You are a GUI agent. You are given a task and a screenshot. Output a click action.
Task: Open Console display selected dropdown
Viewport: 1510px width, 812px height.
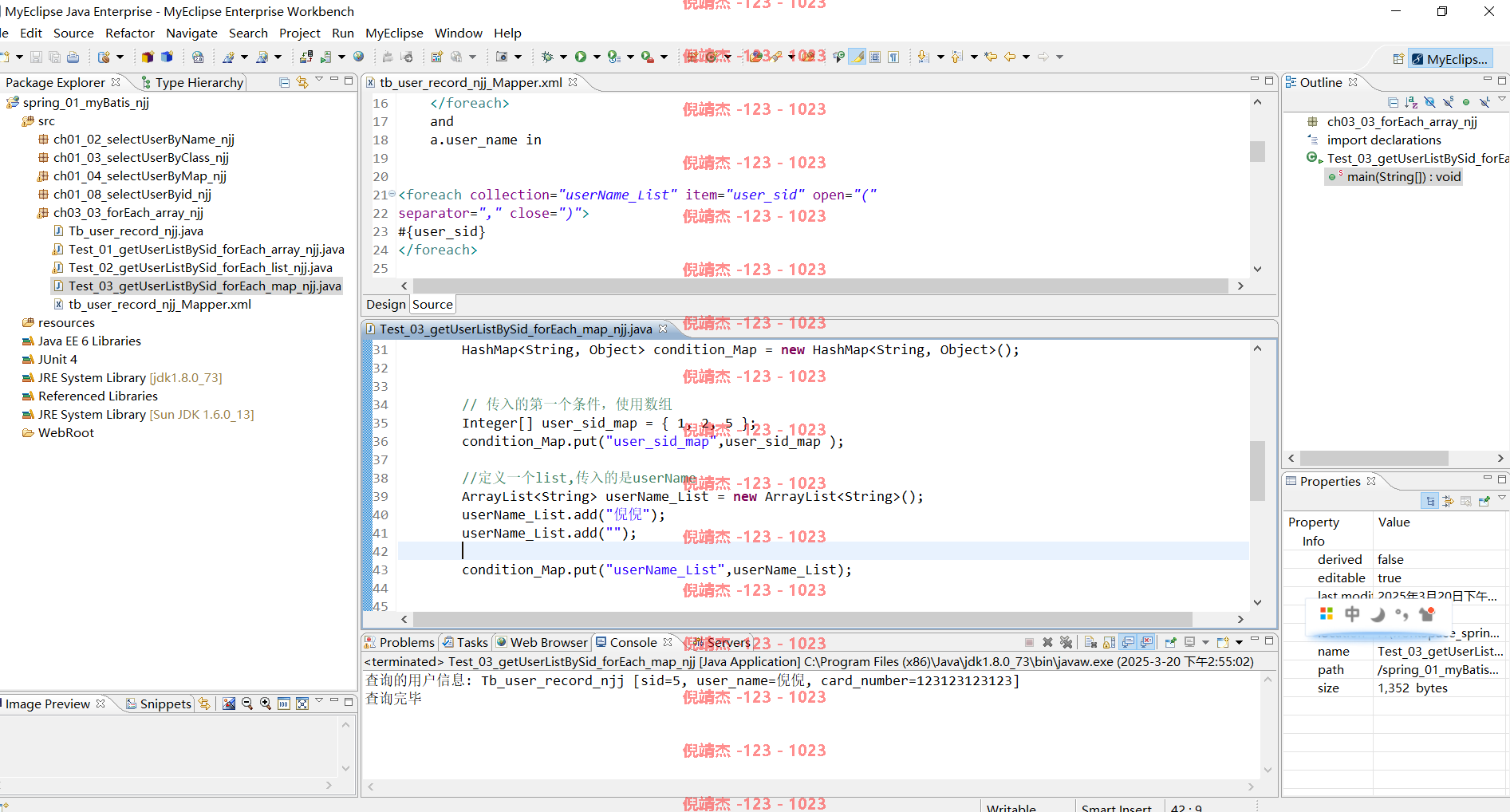tap(1205, 642)
